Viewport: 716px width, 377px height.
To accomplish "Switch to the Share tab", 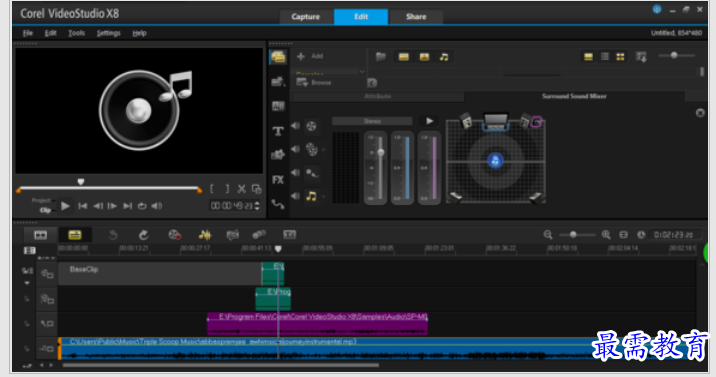I will click(416, 16).
